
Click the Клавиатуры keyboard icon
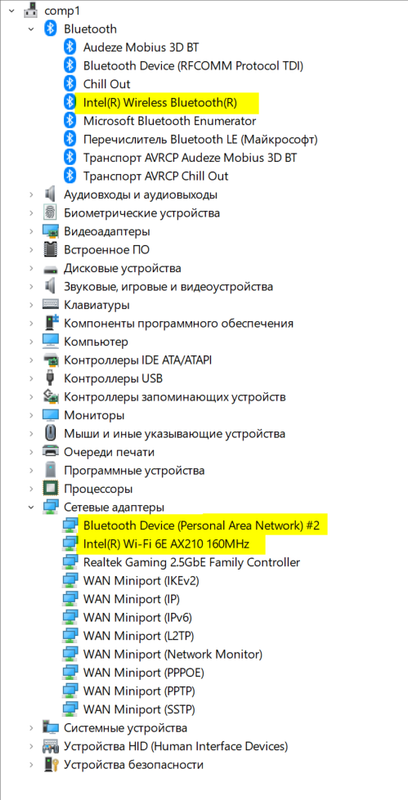click(50, 305)
